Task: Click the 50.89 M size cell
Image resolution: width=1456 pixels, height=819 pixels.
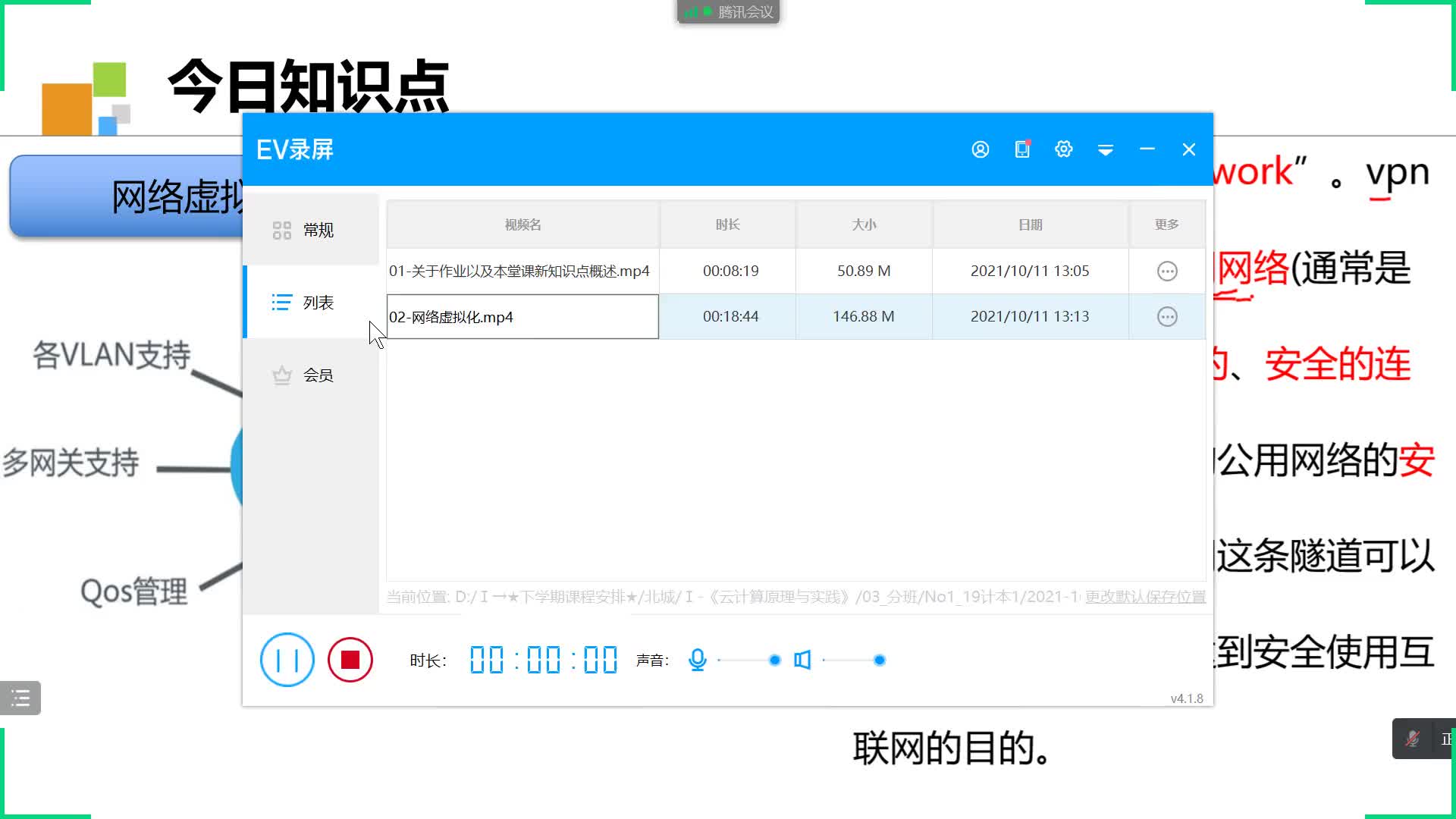Action: tap(864, 271)
